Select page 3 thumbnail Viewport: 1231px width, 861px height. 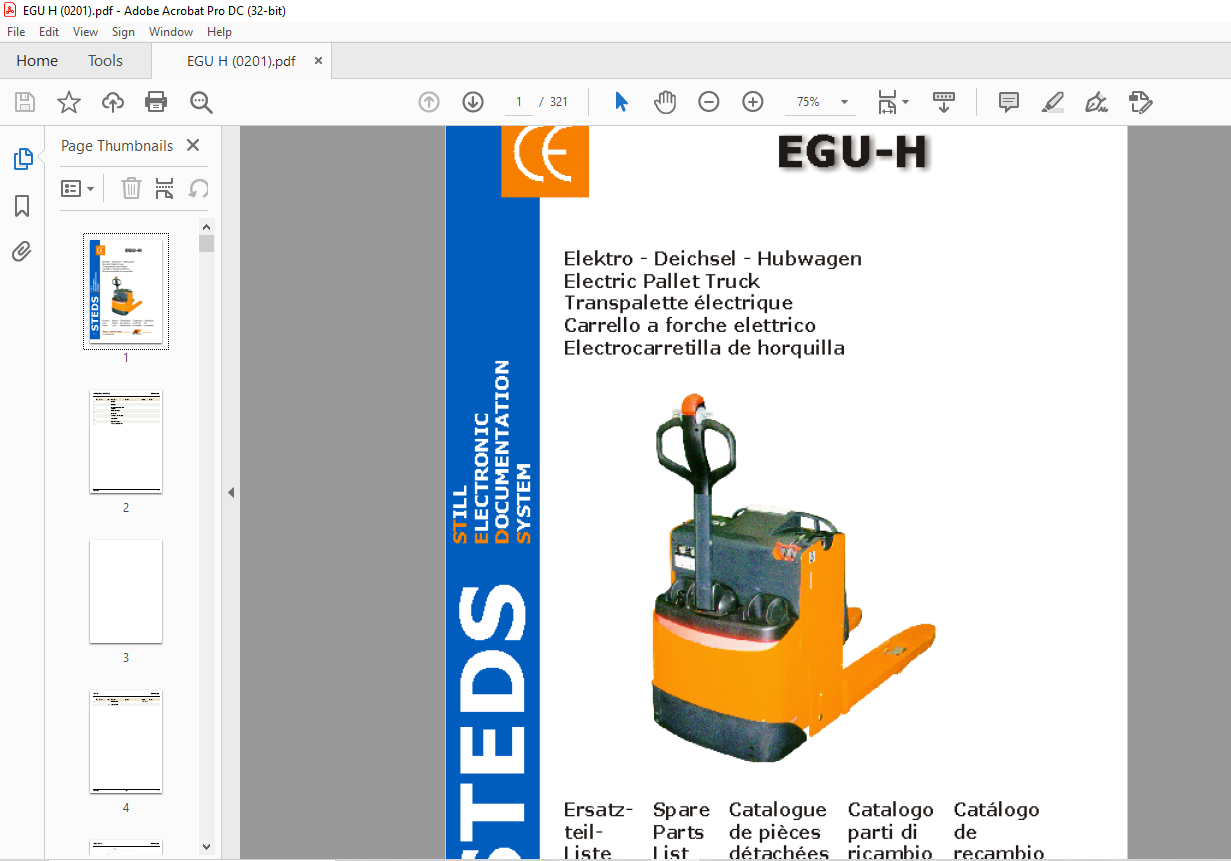click(x=126, y=592)
